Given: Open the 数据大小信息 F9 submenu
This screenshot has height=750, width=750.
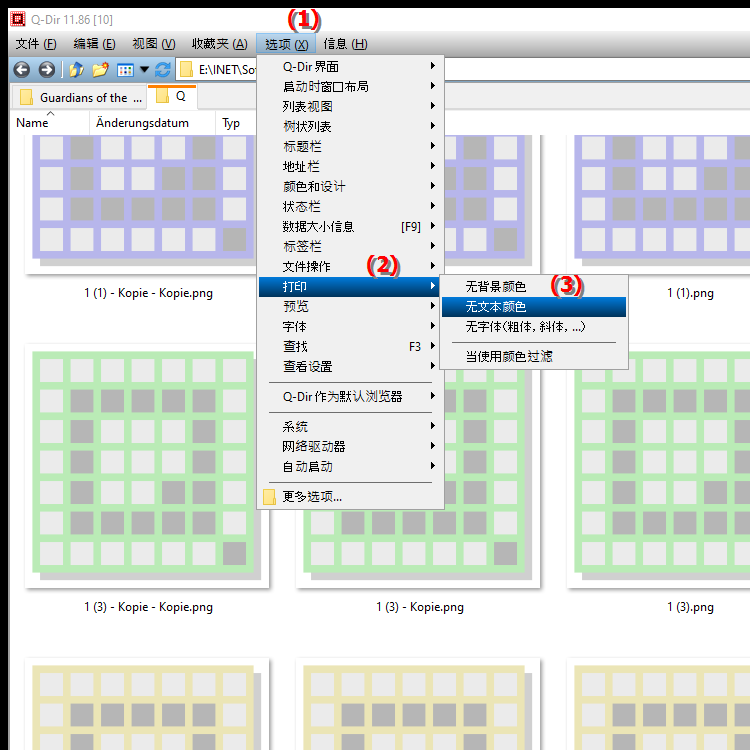Looking at the screenshot, I should click(351, 226).
